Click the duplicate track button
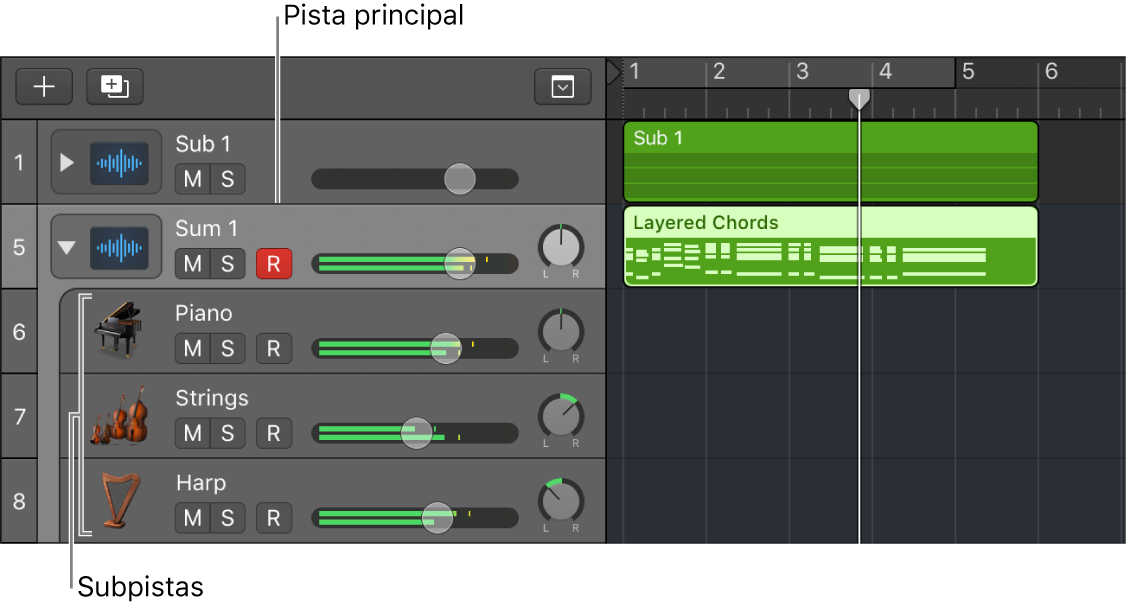1128x609 pixels. coord(114,87)
